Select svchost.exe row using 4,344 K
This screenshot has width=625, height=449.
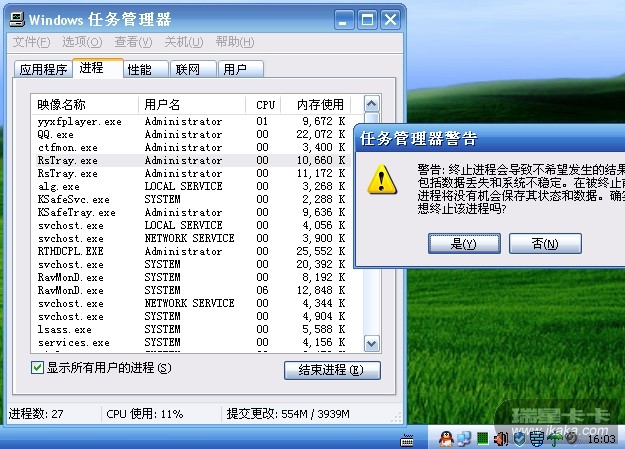point(191,303)
